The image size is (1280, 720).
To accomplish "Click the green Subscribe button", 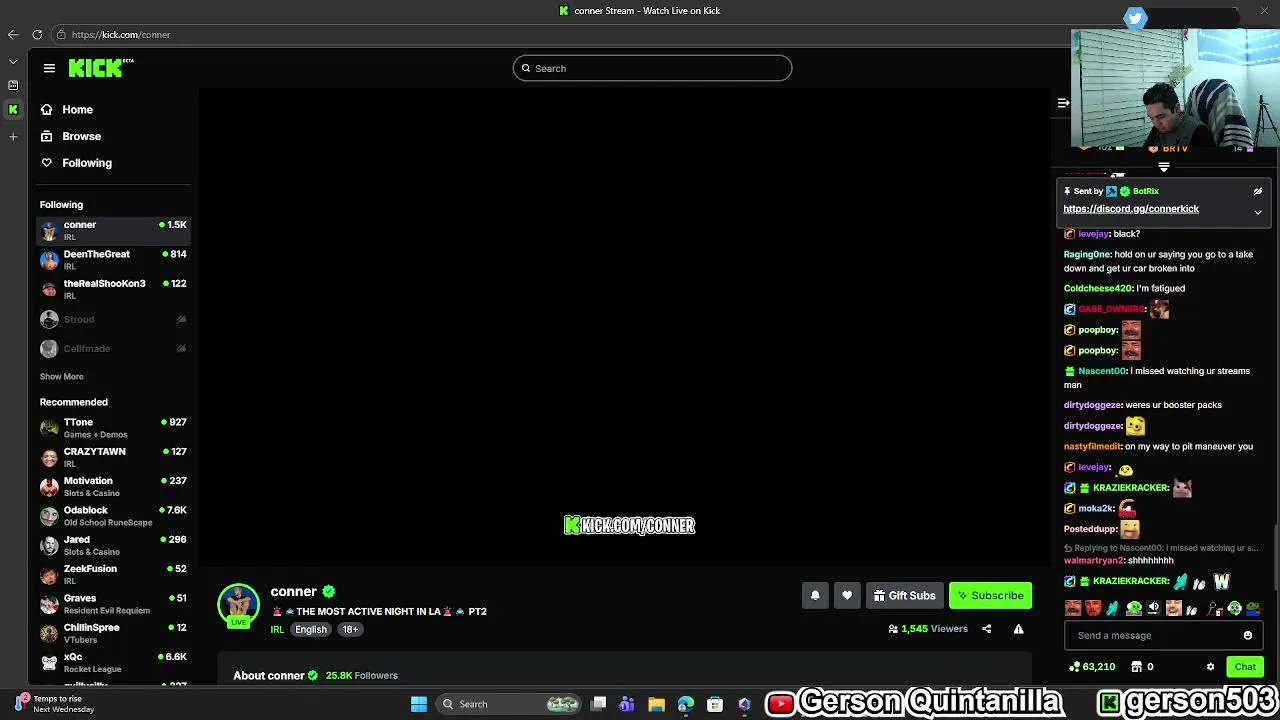I will (x=990, y=595).
